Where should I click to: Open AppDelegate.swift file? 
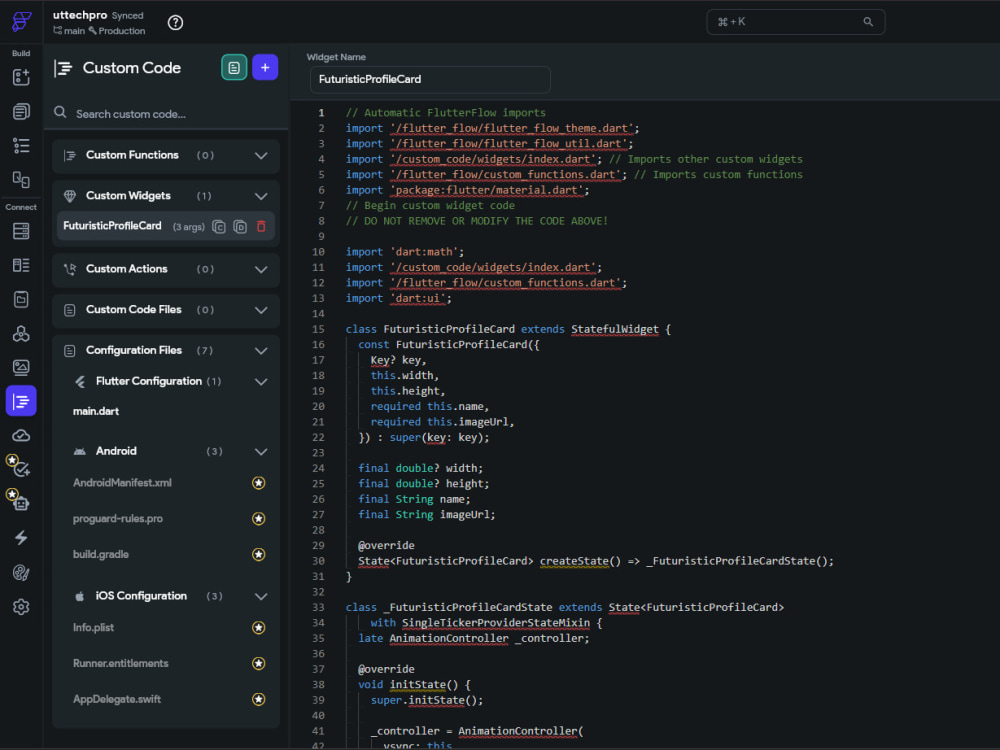tap(117, 699)
